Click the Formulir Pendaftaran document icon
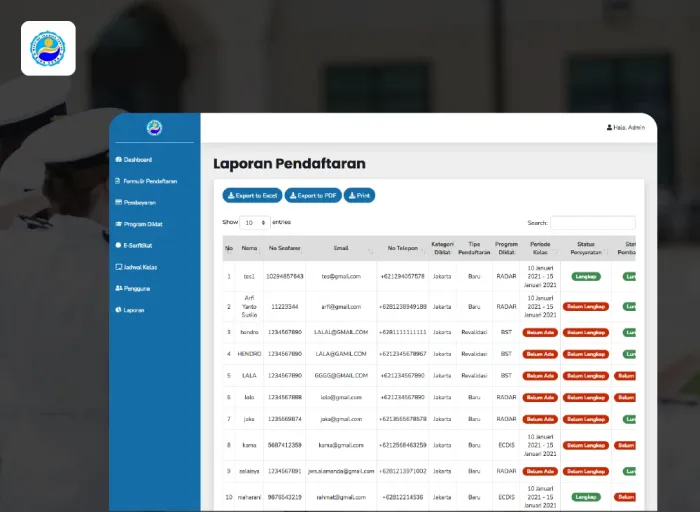 (118, 181)
